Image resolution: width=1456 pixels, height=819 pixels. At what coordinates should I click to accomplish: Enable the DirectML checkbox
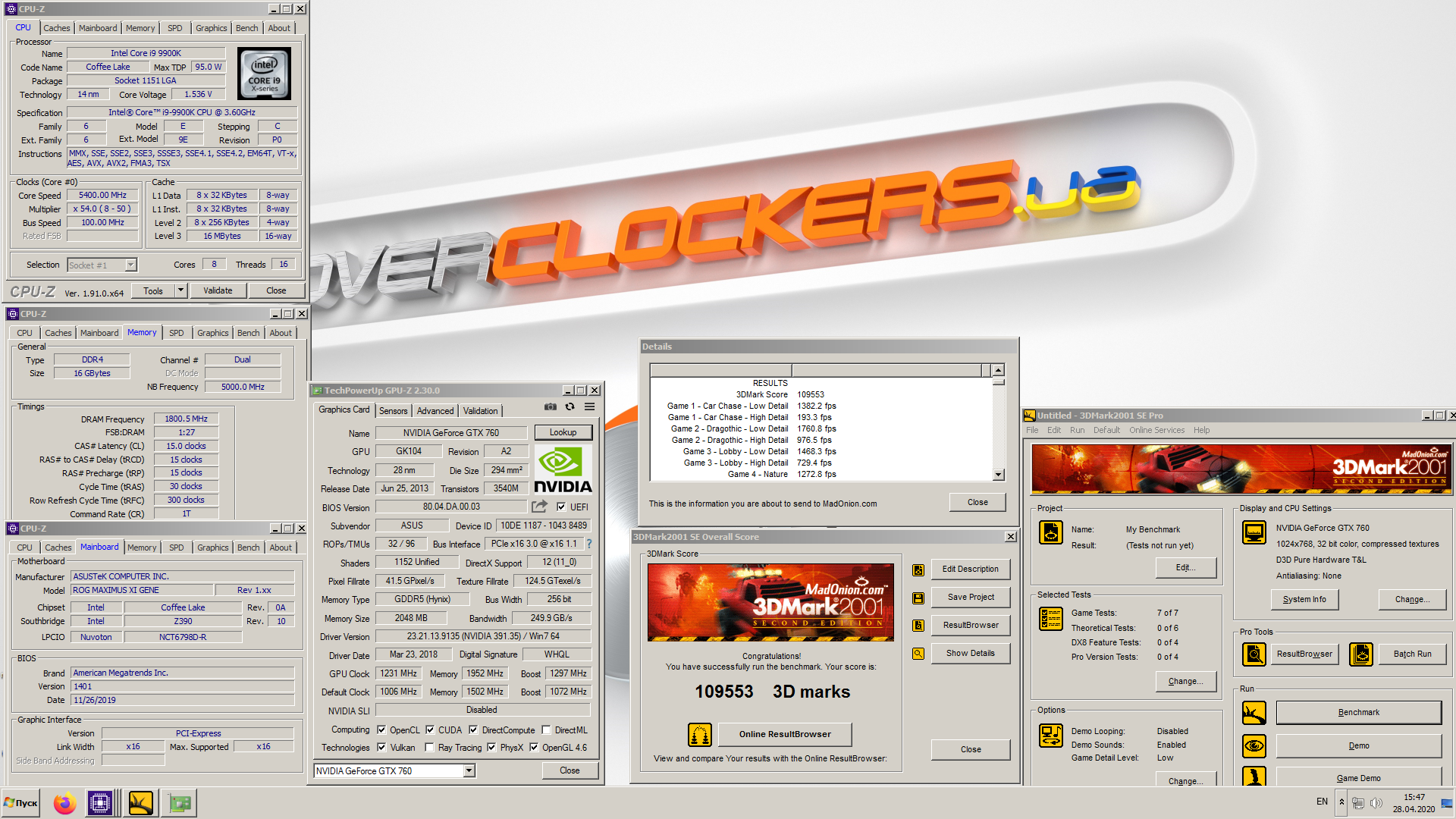click(546, 730)
